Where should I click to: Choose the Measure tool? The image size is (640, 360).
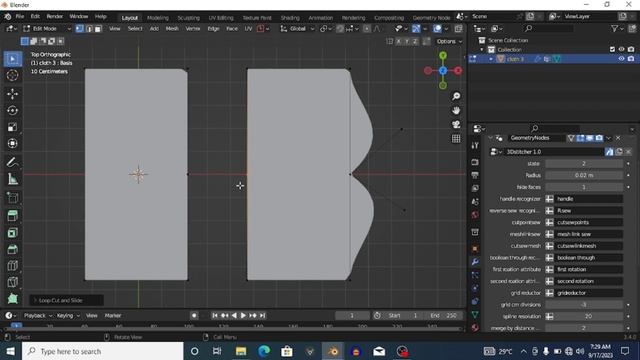point(13,178)
